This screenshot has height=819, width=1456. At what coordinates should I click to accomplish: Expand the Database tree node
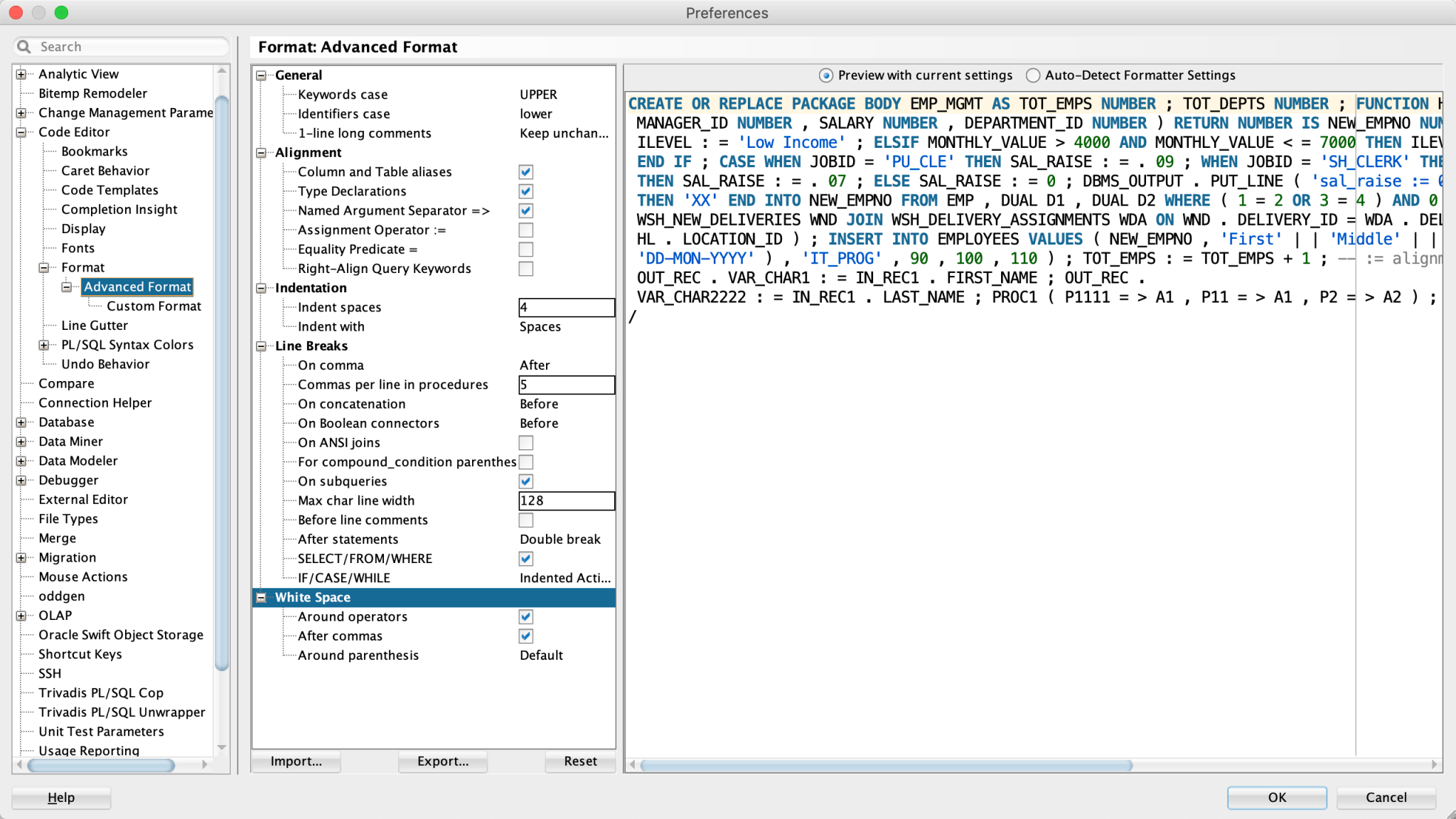click(x=22, y=422)
